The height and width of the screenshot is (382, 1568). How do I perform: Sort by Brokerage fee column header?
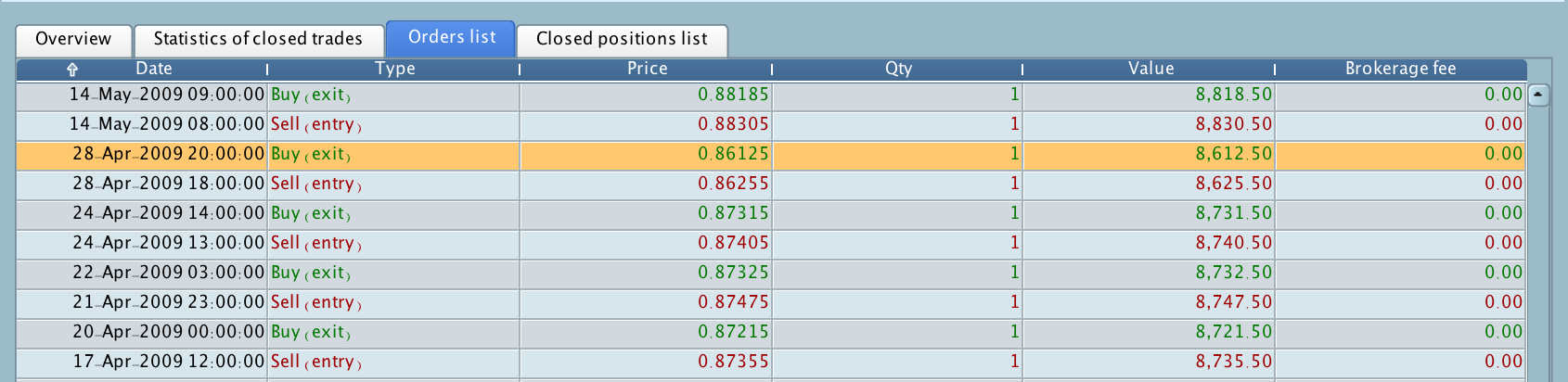(1400, 69)
